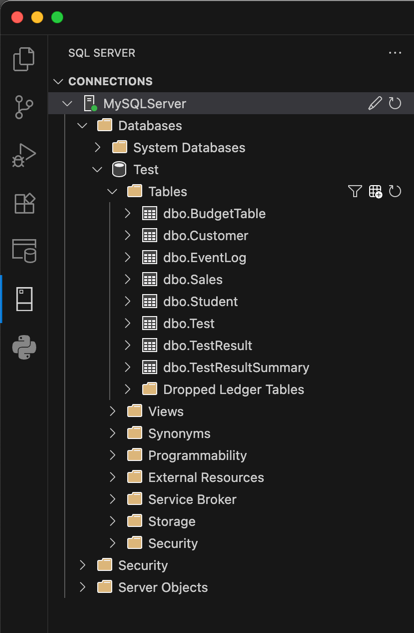Refresh the Tables folder
This screenshot has height=633, width=414.
[395, 191]
